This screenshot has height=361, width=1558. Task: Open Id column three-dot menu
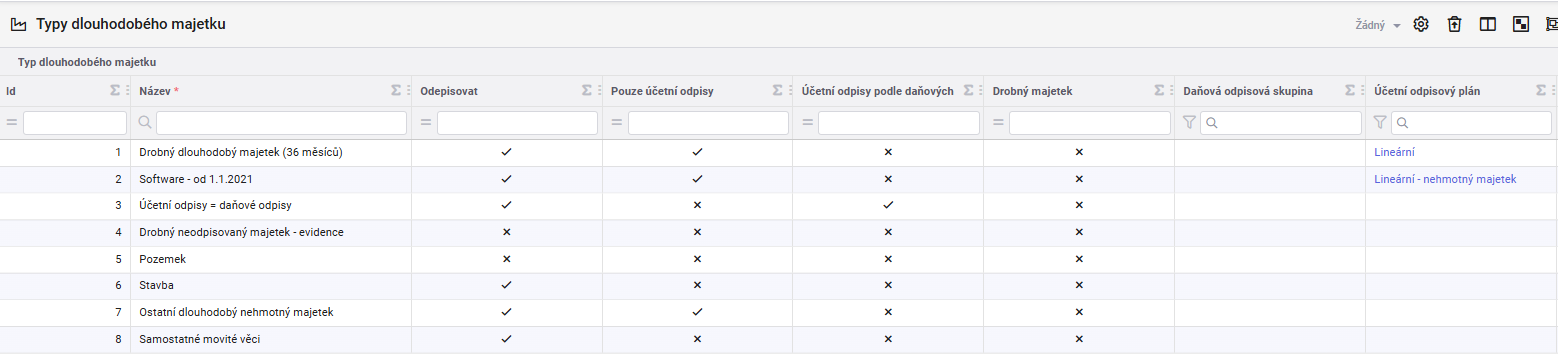[x=127, y=90]
